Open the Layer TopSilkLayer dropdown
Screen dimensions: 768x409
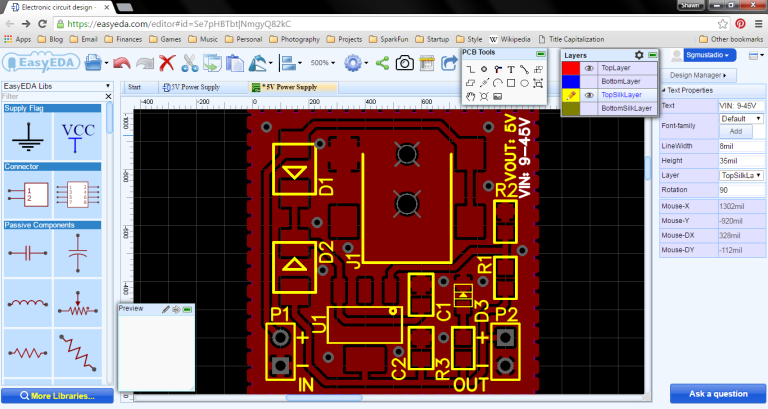click(742, 175)
